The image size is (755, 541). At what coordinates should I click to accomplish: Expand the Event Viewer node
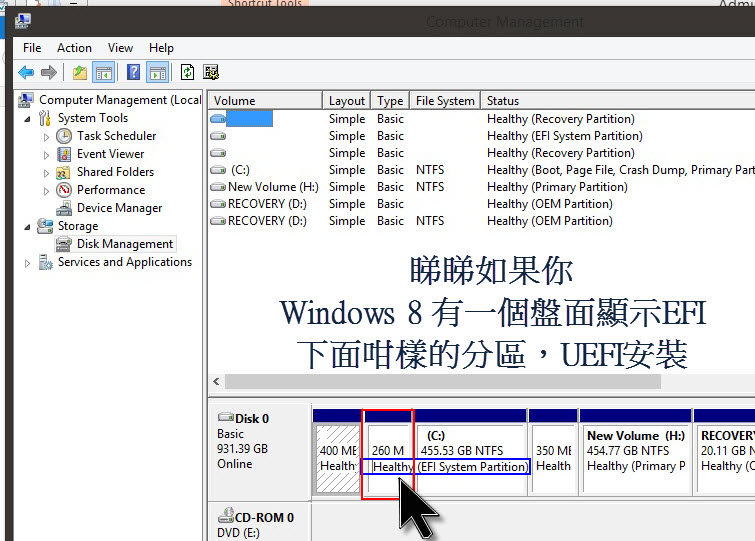(x=46, y=155)
